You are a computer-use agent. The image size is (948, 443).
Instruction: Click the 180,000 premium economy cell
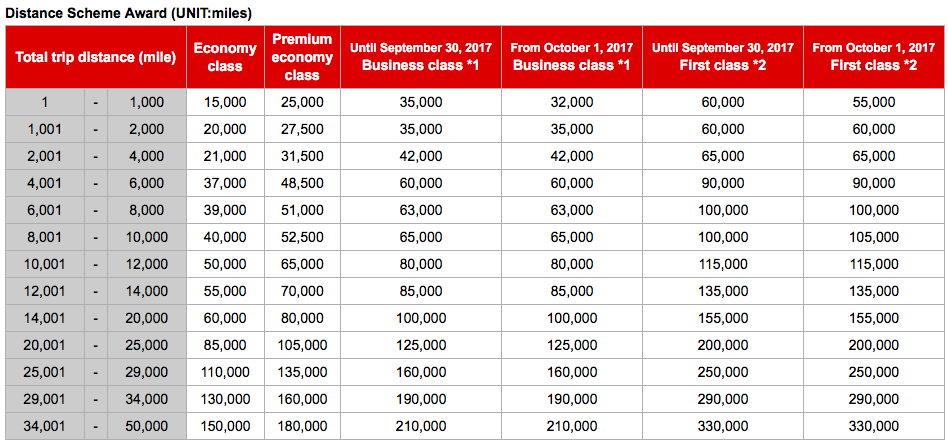point(302,426)
